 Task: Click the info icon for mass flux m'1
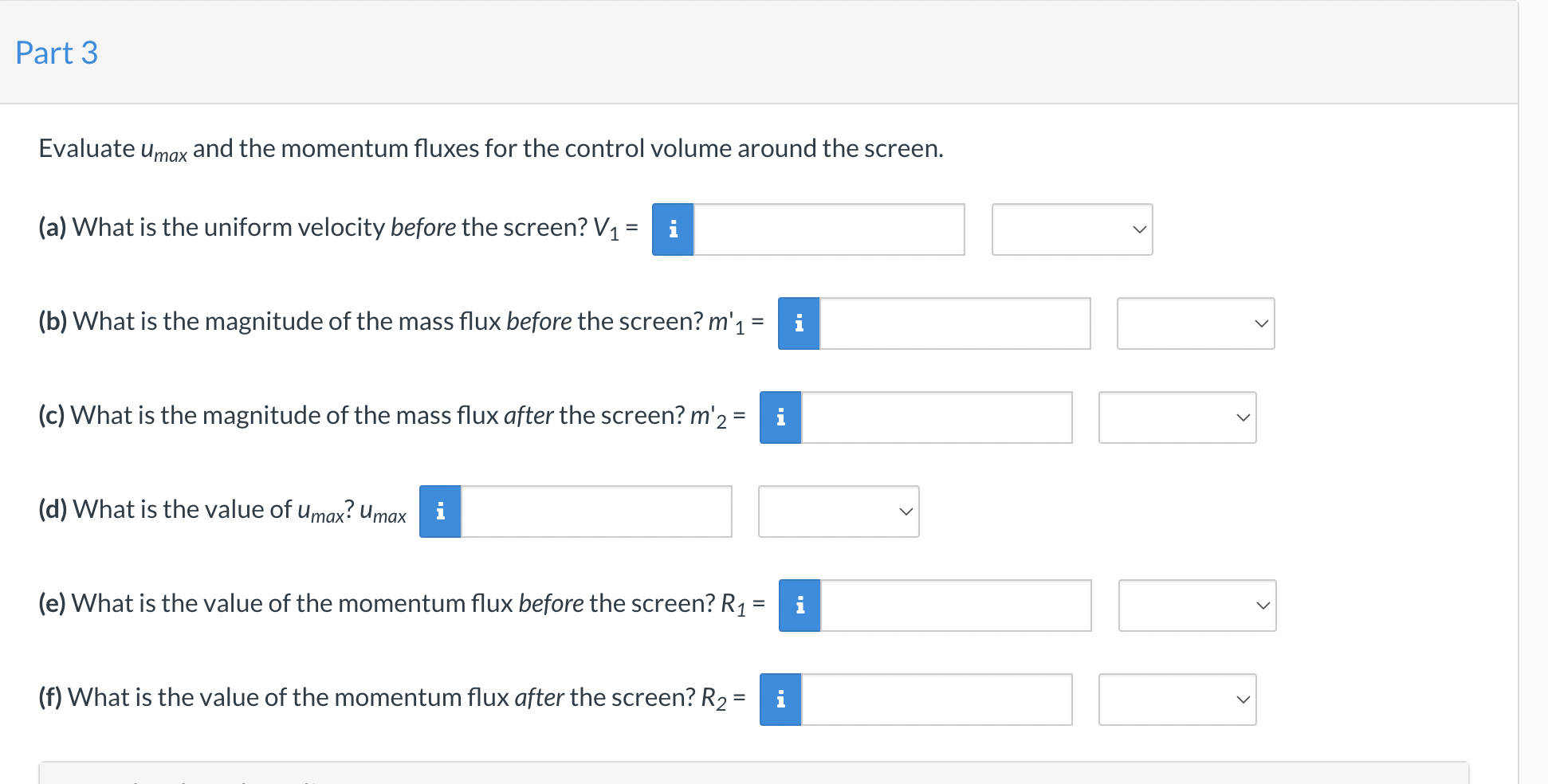click(x=798, y=323)
